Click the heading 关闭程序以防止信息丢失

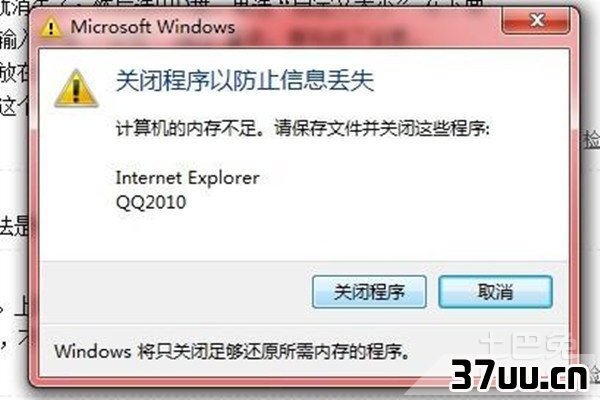coord(245,81)
